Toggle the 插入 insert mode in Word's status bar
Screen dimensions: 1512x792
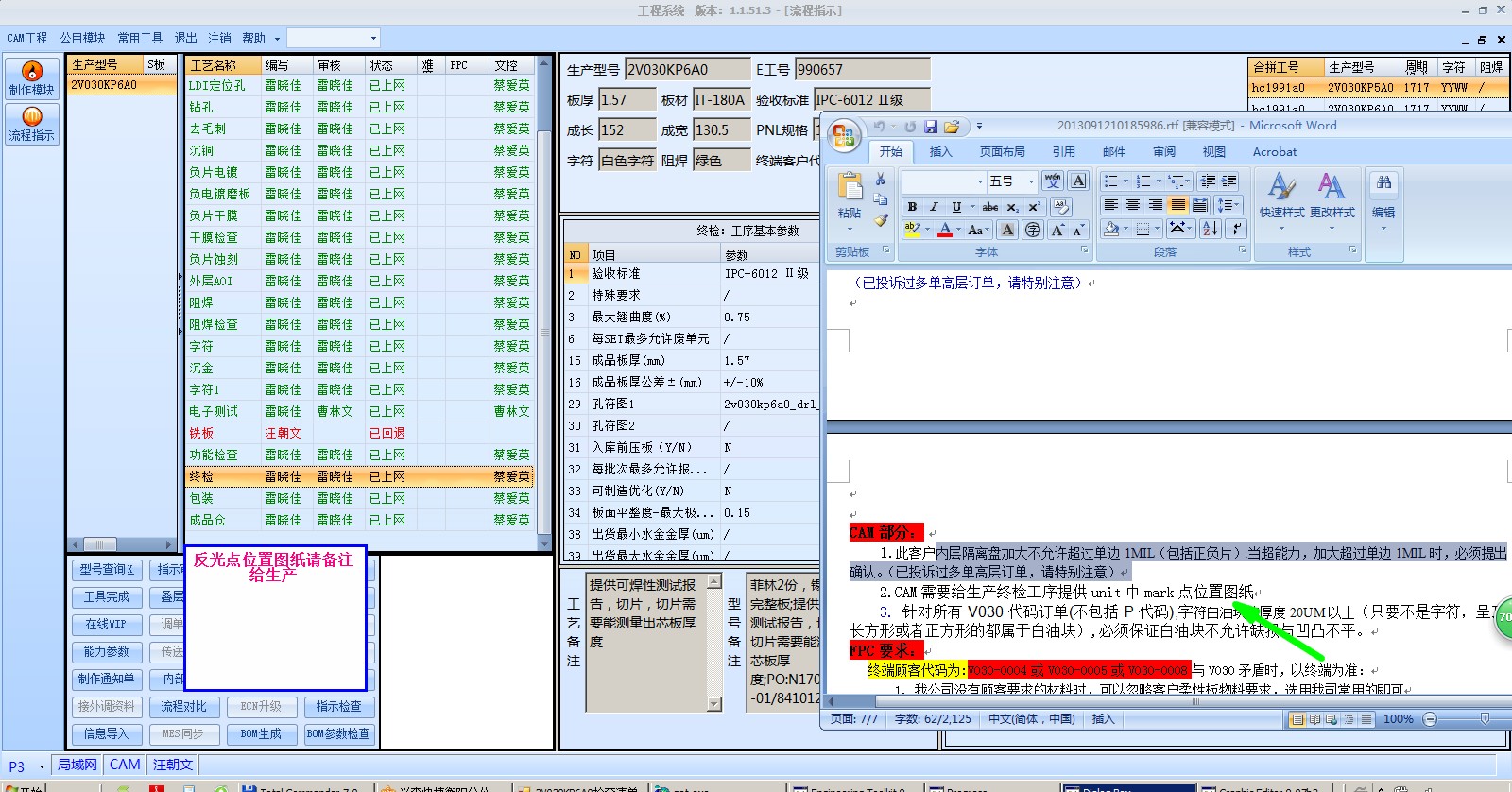point(1103,719)
